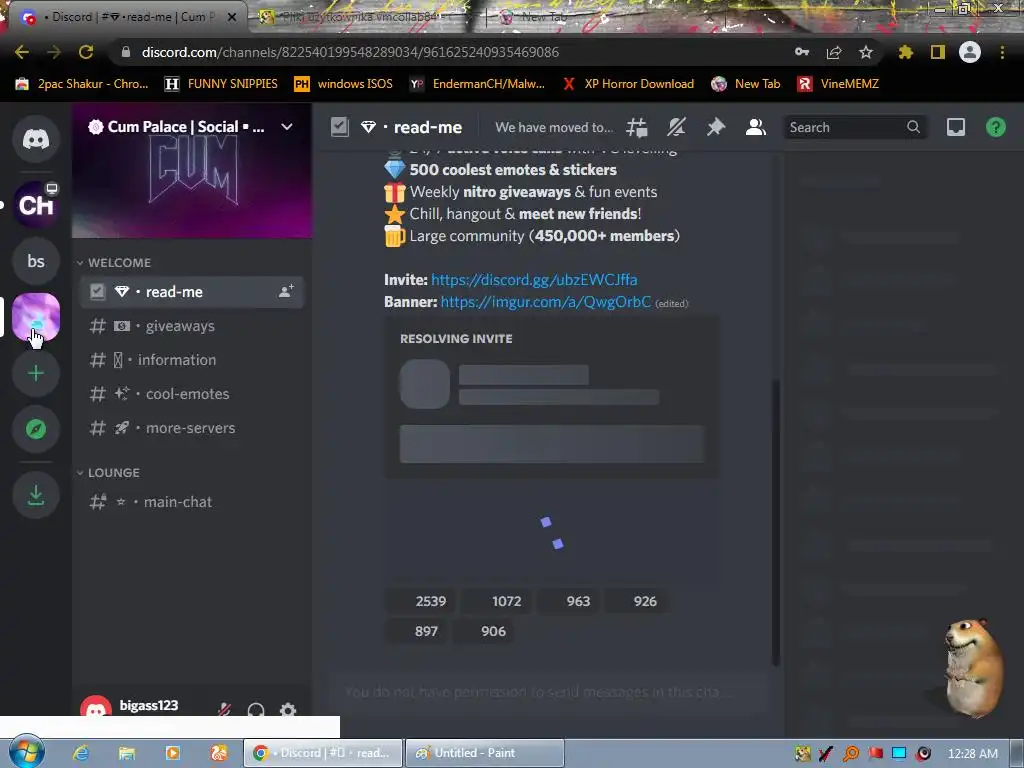The width and height of the screenshot is (1024, 768).
Task: Open Discord home direct messages
Action: coord(36,139)
